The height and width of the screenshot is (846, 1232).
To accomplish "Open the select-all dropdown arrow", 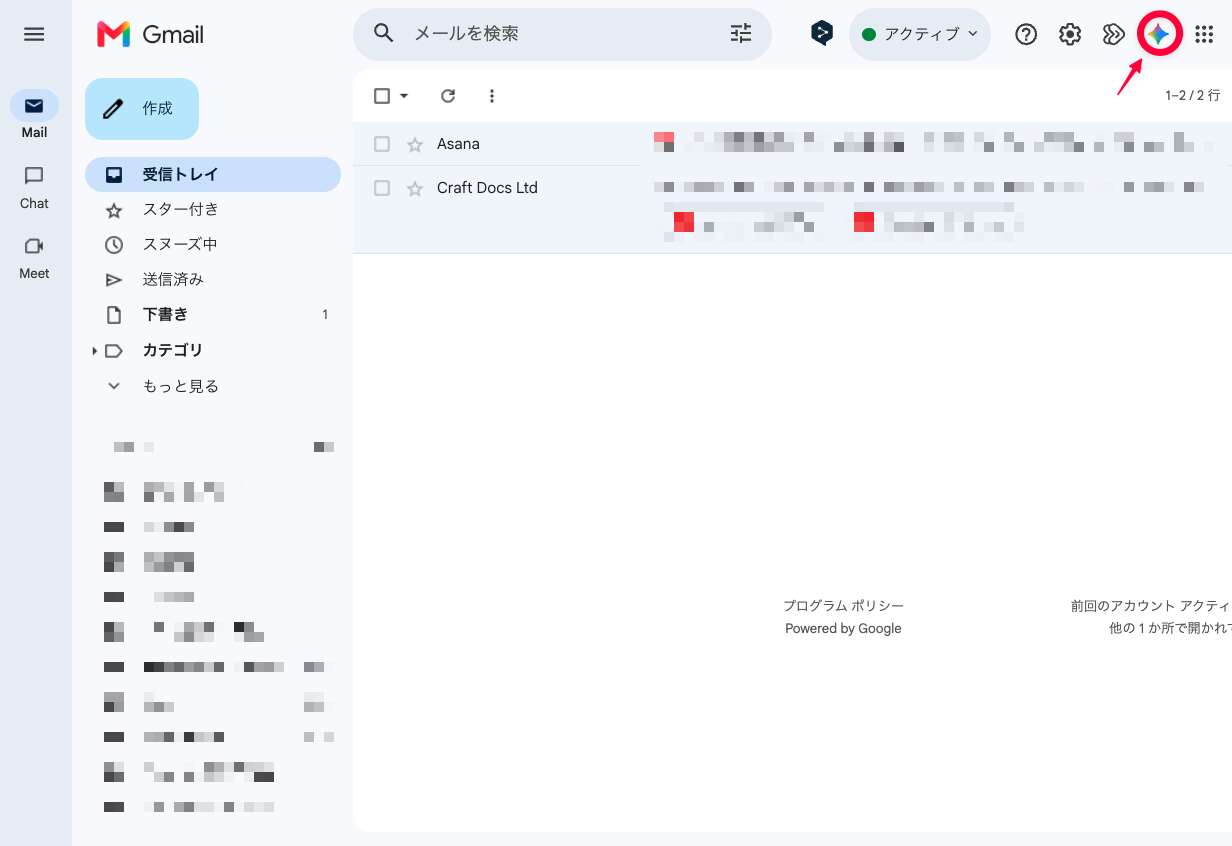I will coord(404,96).
